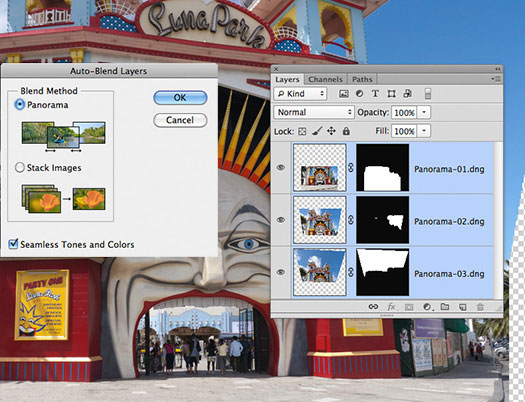
Task: Click mask link icon on Panorama-02.dng
Action: [x=351, y=220]
